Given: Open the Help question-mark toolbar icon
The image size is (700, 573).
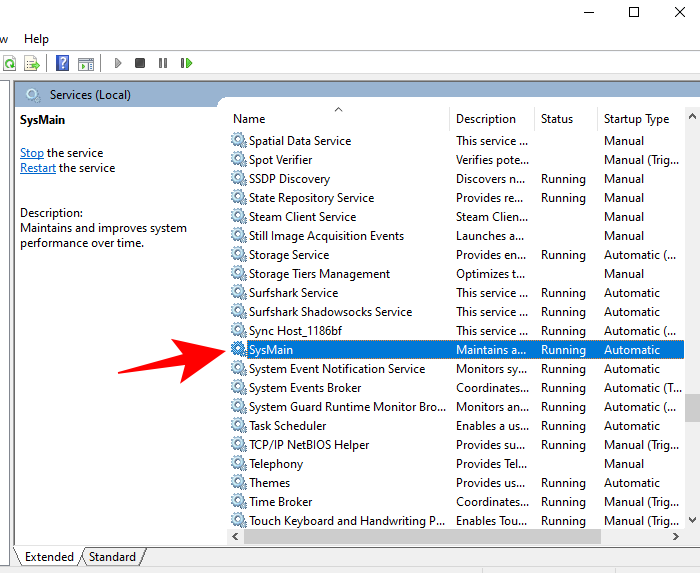Looking at the screenshot, I should point(62,63).
